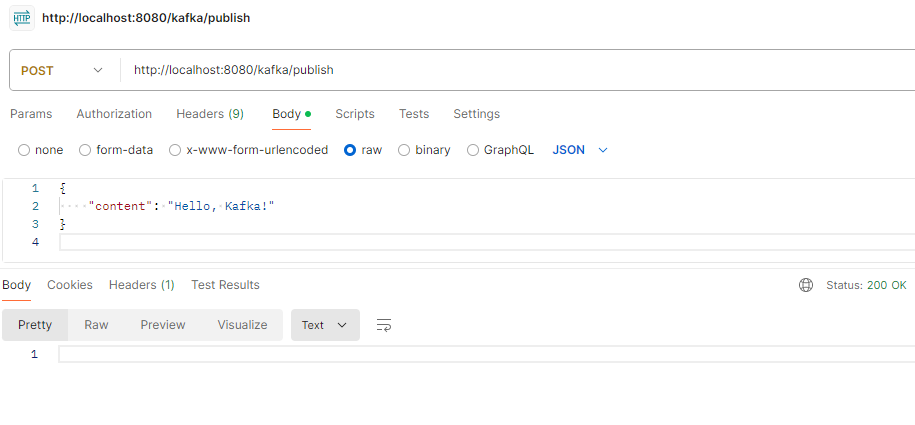This screenshot has height=425, width=915.
Task: Click the HTTP request icon in title
Action: (x=22, y=18)
